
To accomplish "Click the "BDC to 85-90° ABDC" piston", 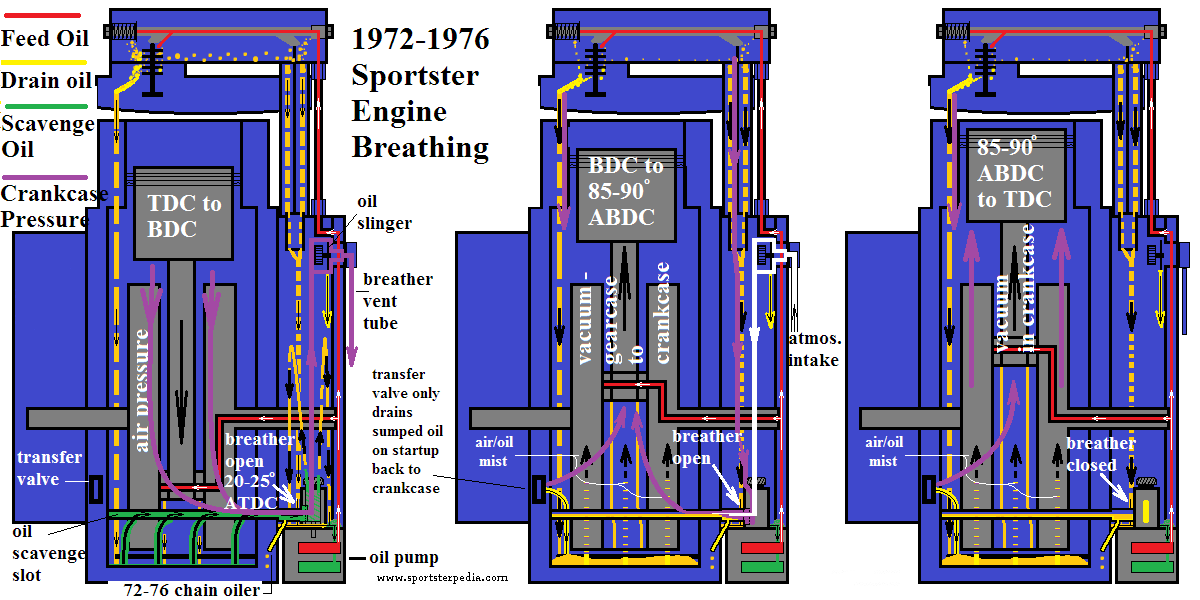I will [x=626, y=193].
